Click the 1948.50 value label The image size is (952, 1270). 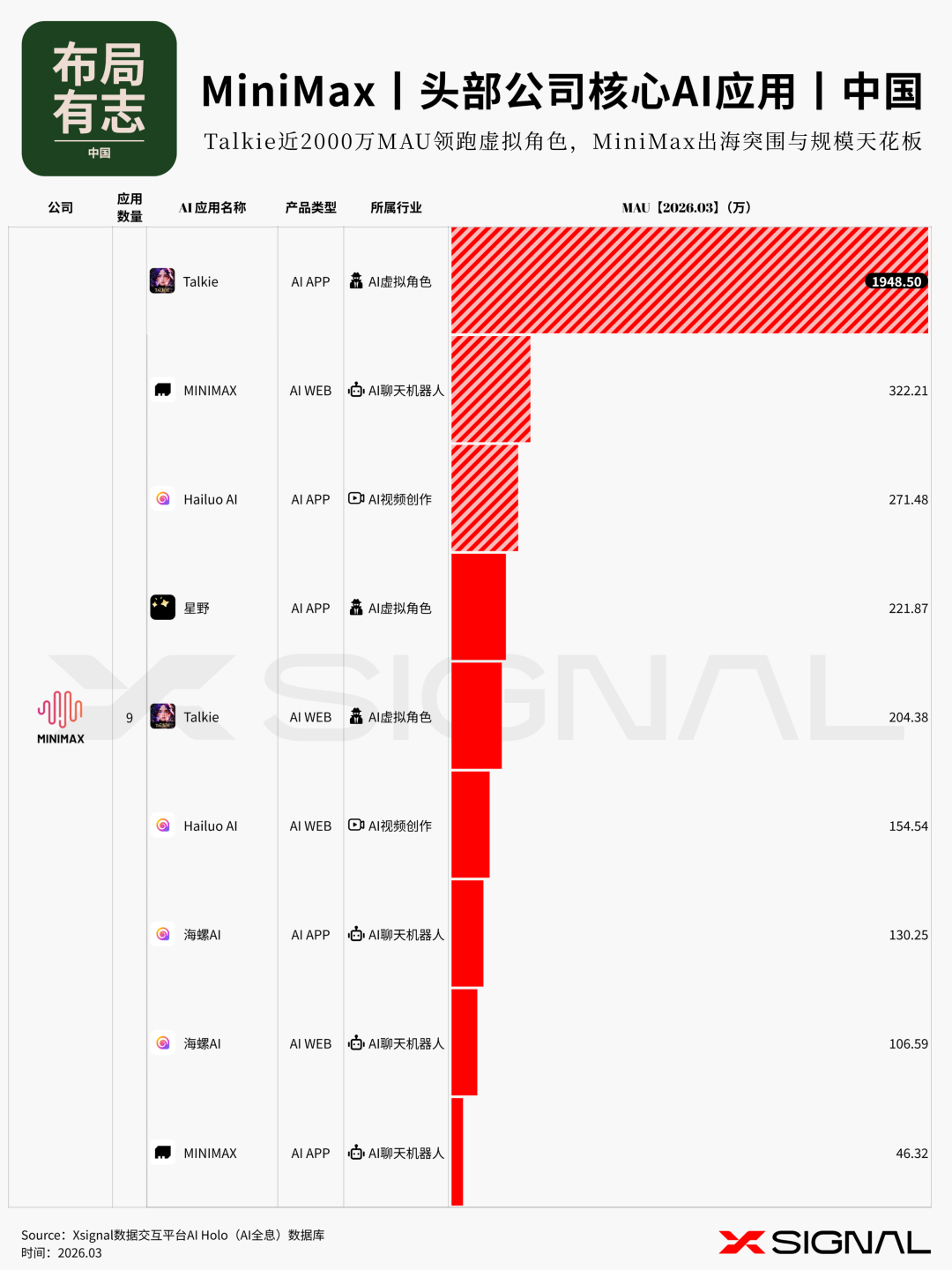pyautogui.click(x=896, y=282)
